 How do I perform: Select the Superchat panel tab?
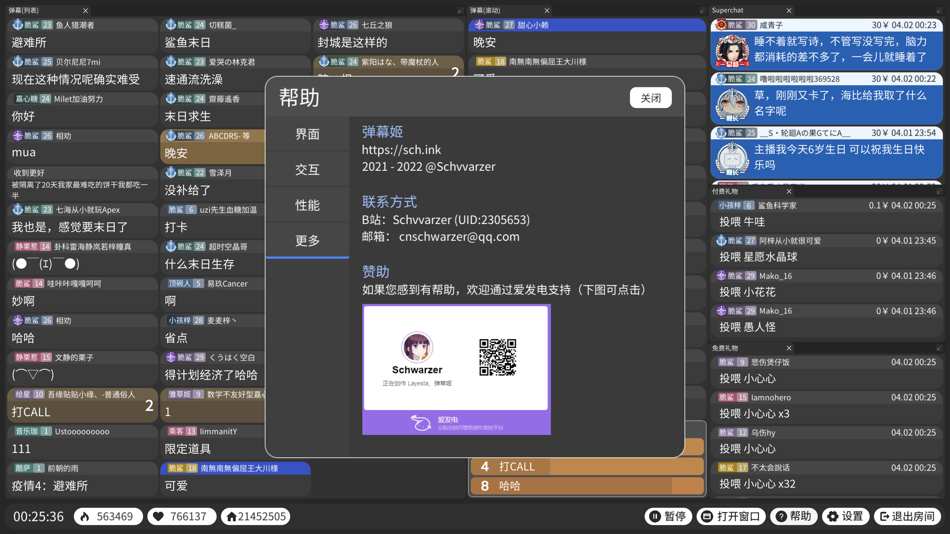tap(728, 10)
